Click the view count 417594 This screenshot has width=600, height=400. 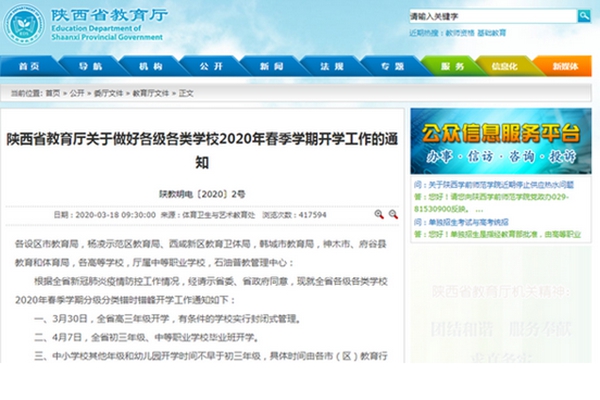point(313,215)
